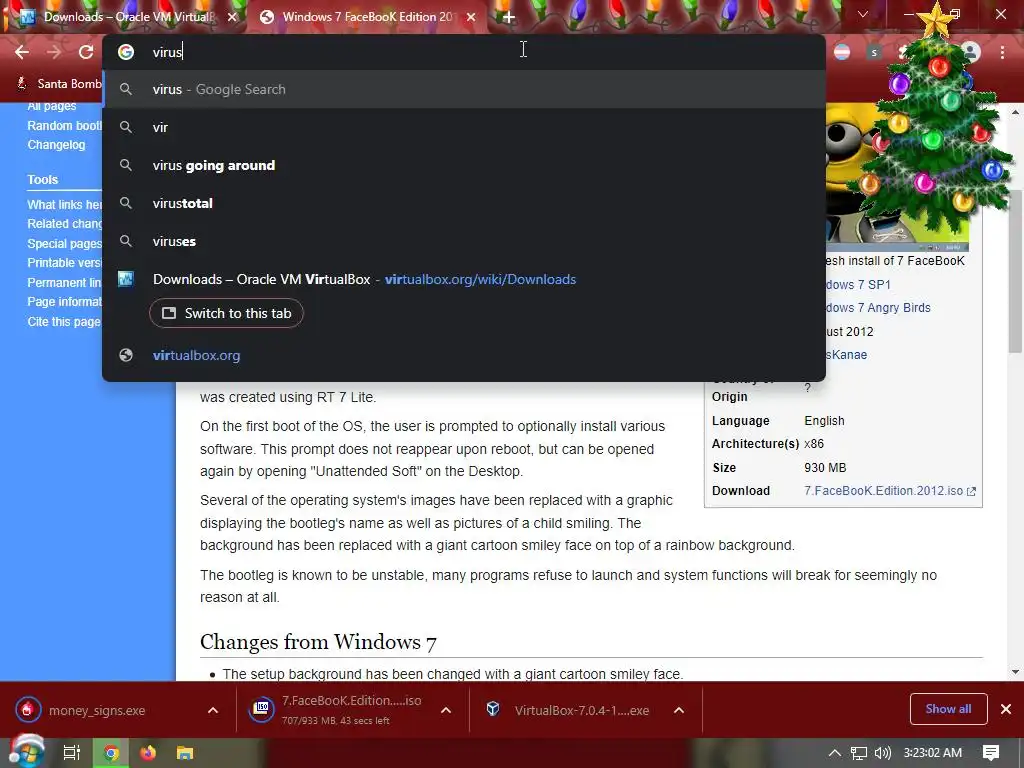
Task: Open Task View on the taskbar
Action: click(72, 753)
